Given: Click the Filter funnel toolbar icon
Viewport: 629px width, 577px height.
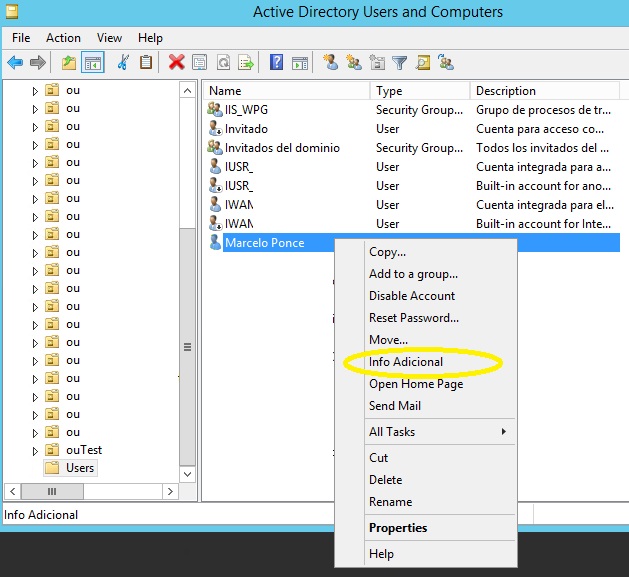Looking at the screenshot, I should [x=399, y=62].
